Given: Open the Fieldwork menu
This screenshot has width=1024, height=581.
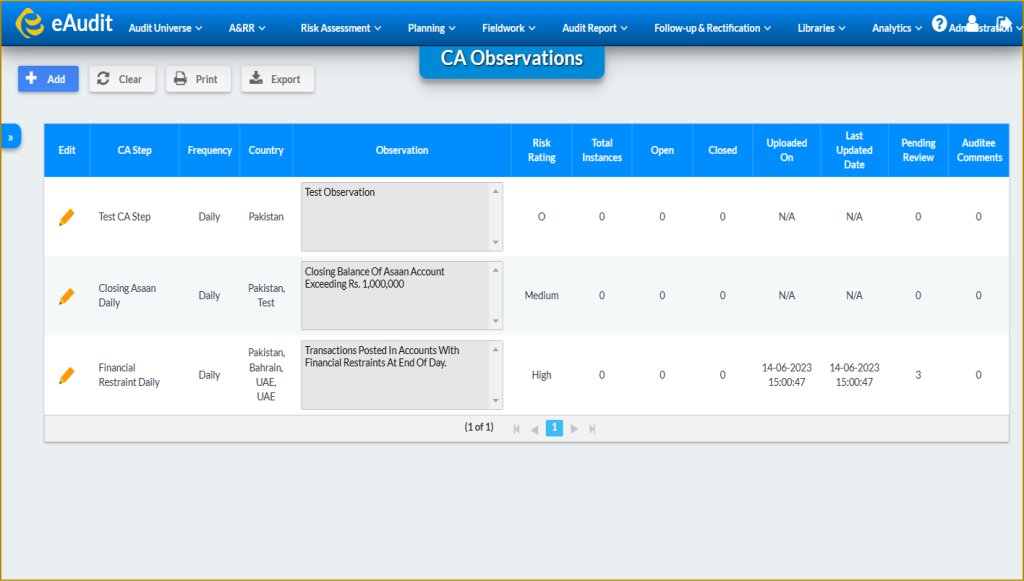Looking at the screenshot, I should click(x=509, y=28).
